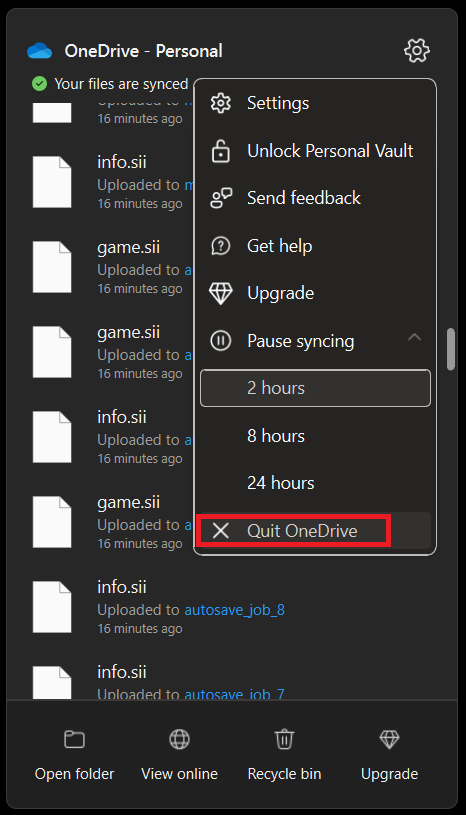Click the View online globe icon
Viewport: 466px width, 815px height.
point(179,739)
